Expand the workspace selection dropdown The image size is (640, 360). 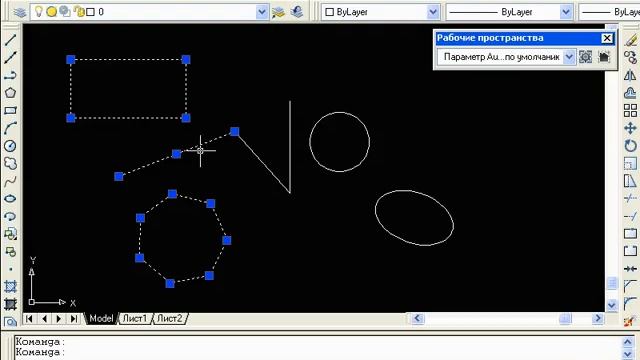tap(569, 57)
